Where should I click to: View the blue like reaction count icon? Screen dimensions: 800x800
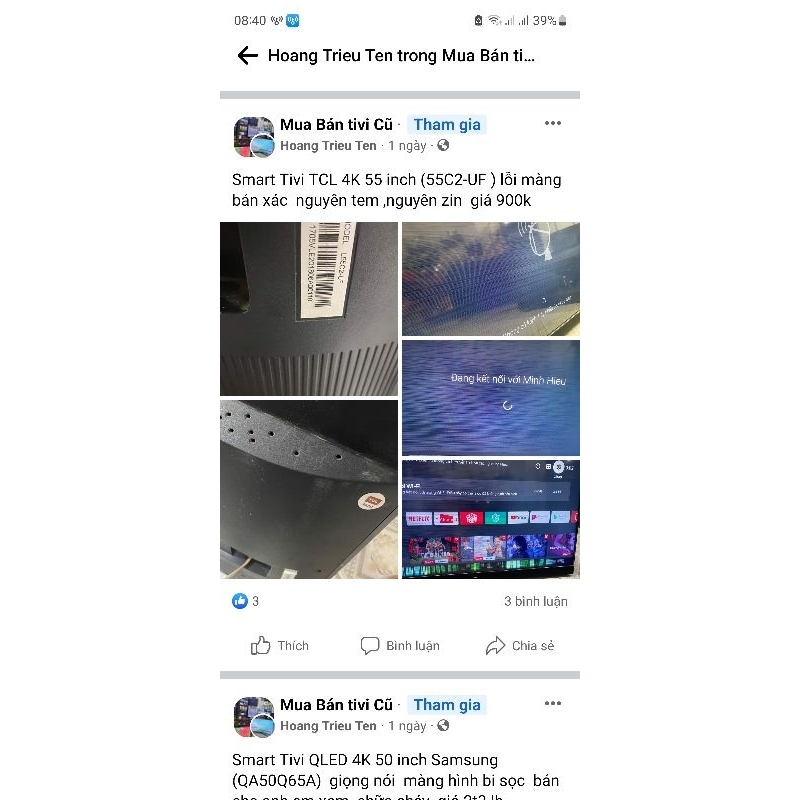pyautogui.click(x=240, y=601)
